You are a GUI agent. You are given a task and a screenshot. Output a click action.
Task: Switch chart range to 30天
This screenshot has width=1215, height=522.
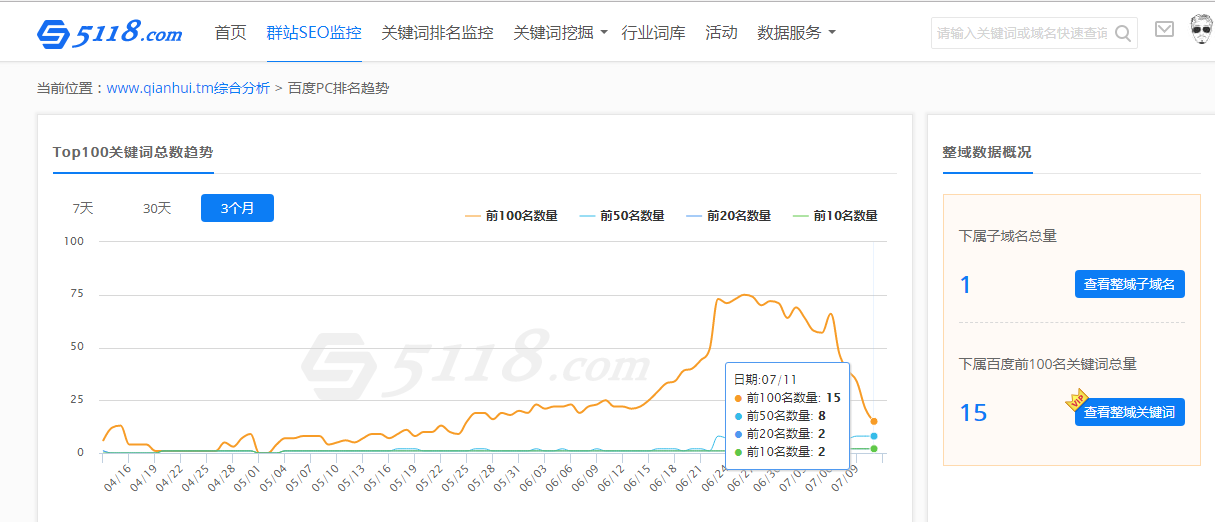[x=157, y=208]
